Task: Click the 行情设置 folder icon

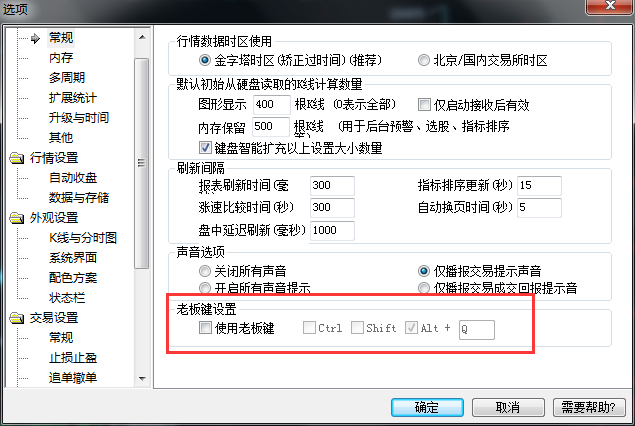Action: (x=17, y=158)
